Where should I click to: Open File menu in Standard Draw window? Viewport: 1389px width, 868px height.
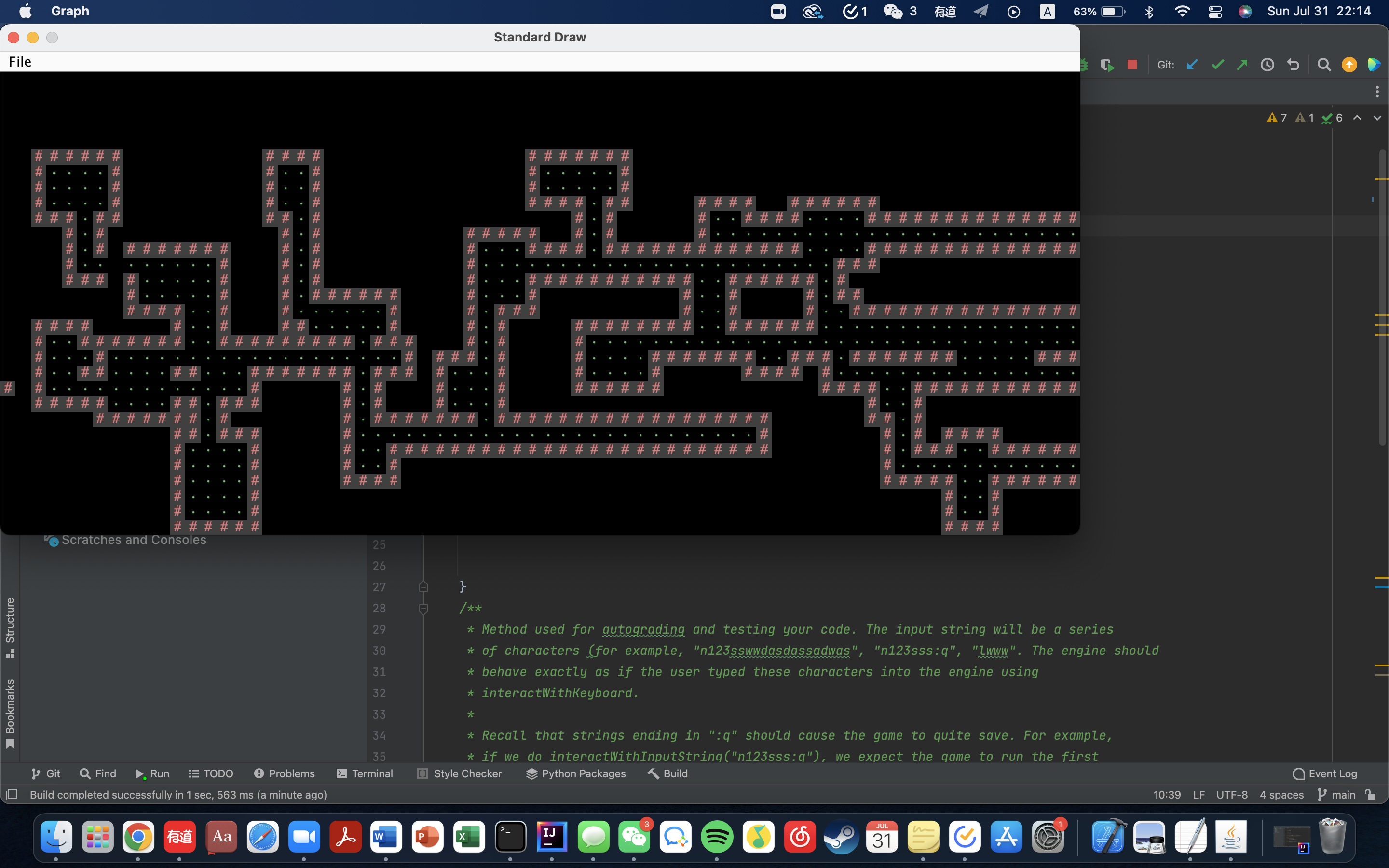tap(20, 62)
